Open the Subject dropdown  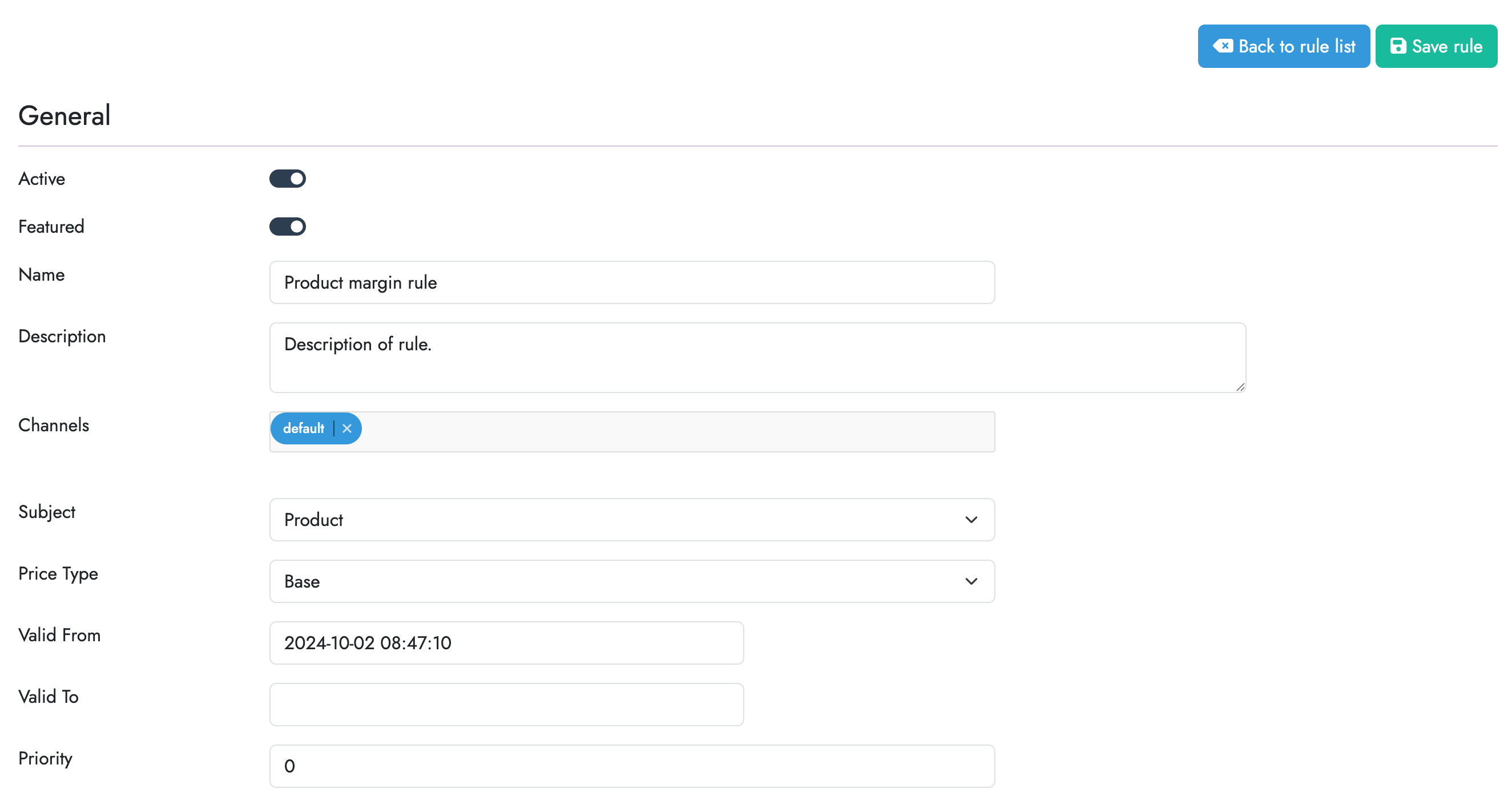click(631, 520)
